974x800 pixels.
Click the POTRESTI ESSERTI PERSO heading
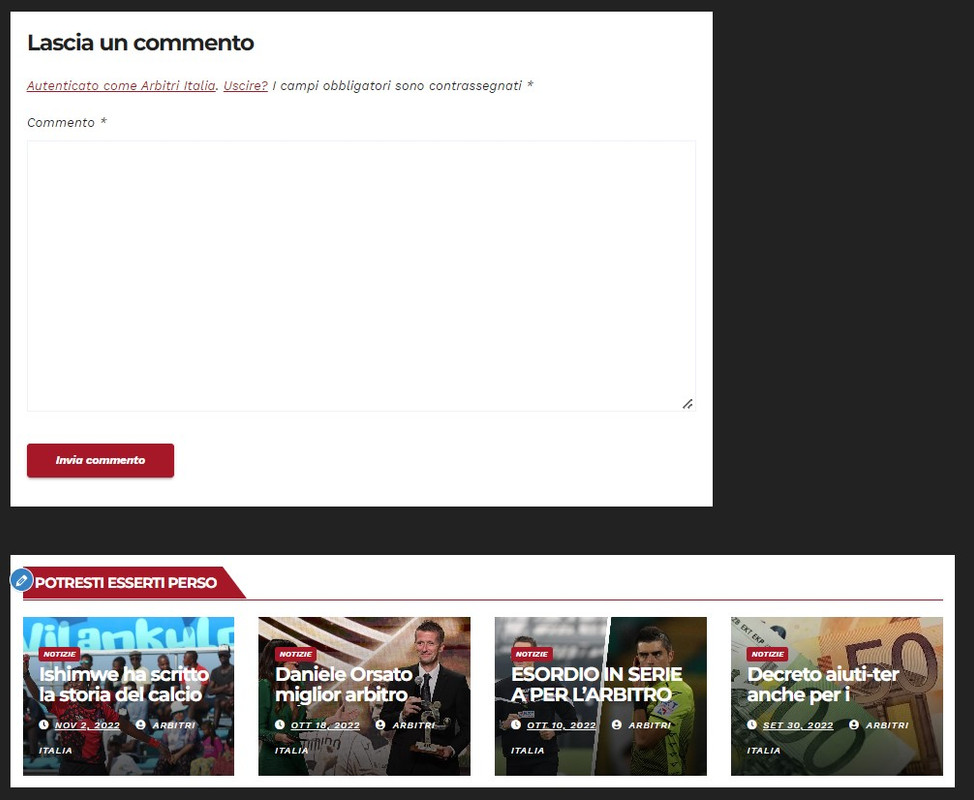tap(125, 583)
